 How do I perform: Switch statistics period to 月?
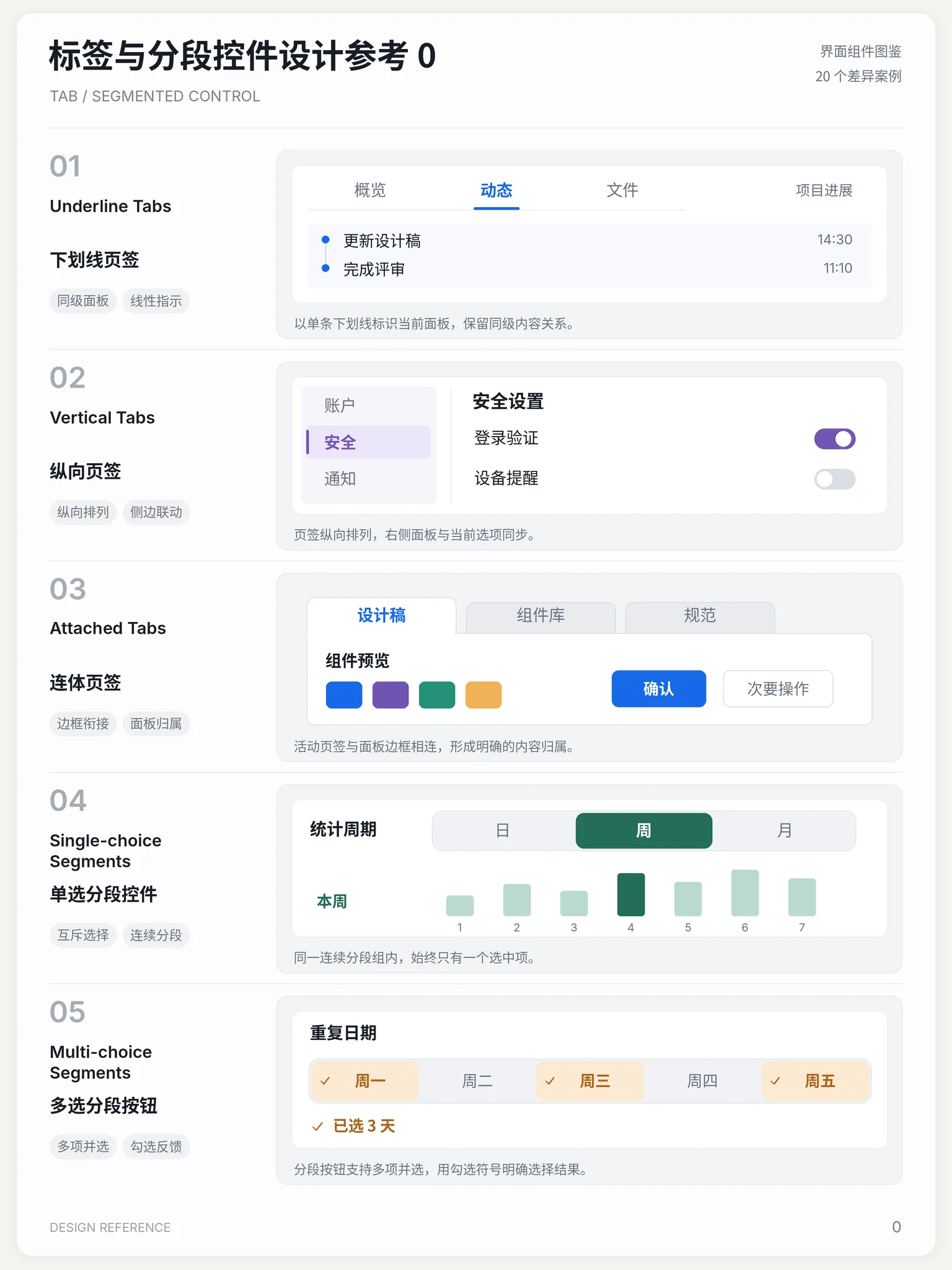click(785, 831)
